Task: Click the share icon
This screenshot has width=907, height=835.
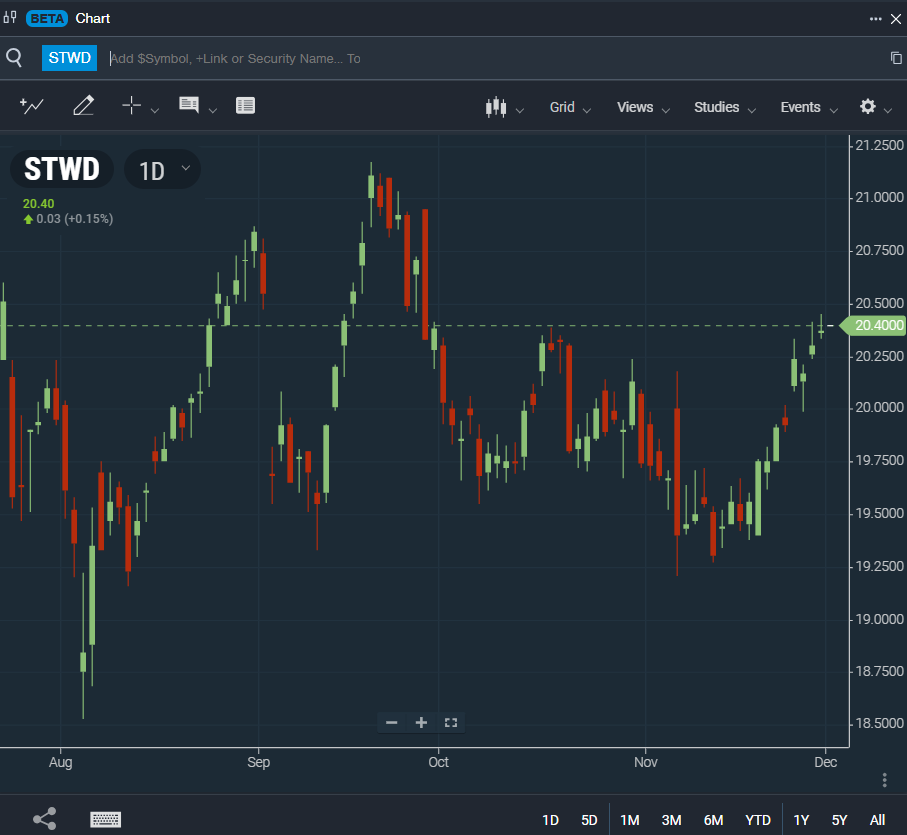Action: tap(45, 819)
